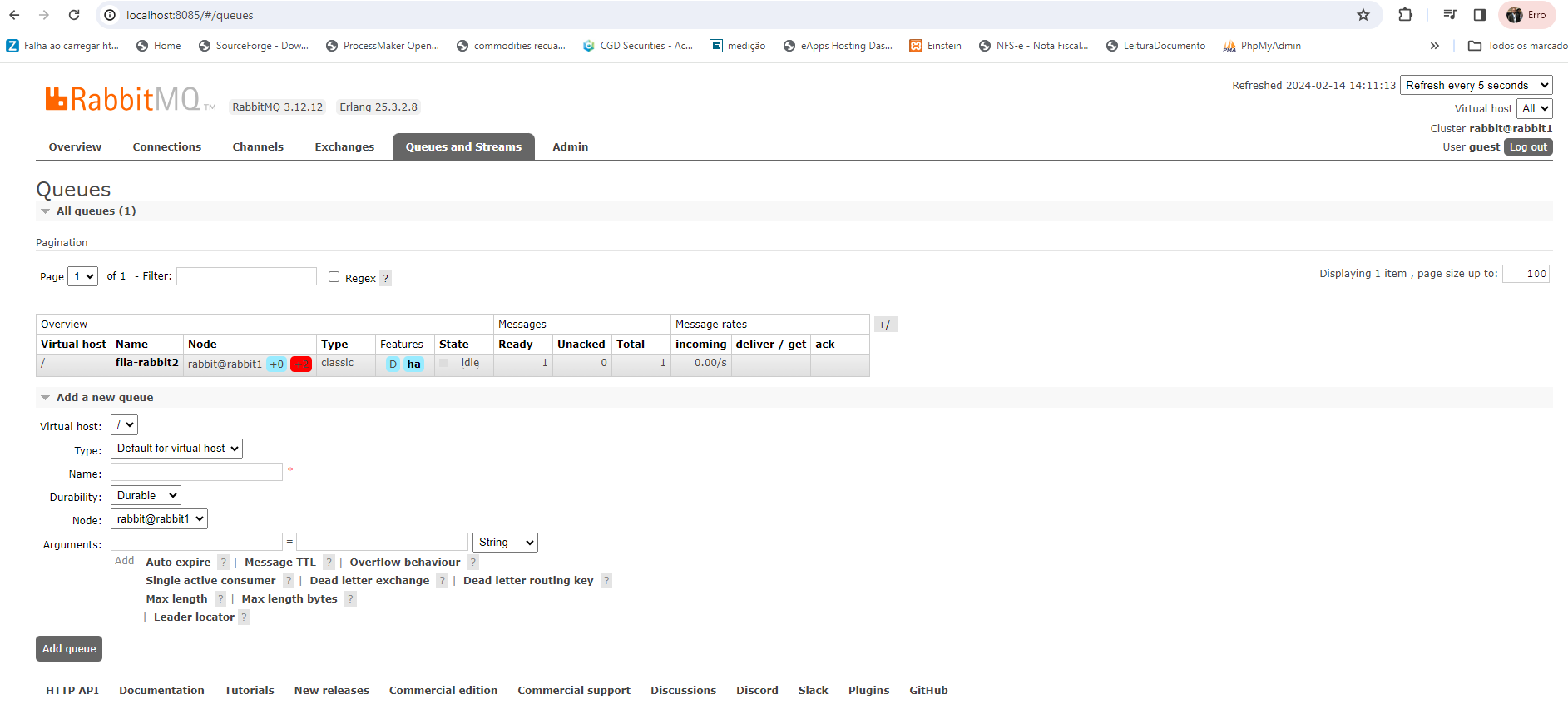Click the red mirror badge on rabbit@rabbit1

pos(301,364)
